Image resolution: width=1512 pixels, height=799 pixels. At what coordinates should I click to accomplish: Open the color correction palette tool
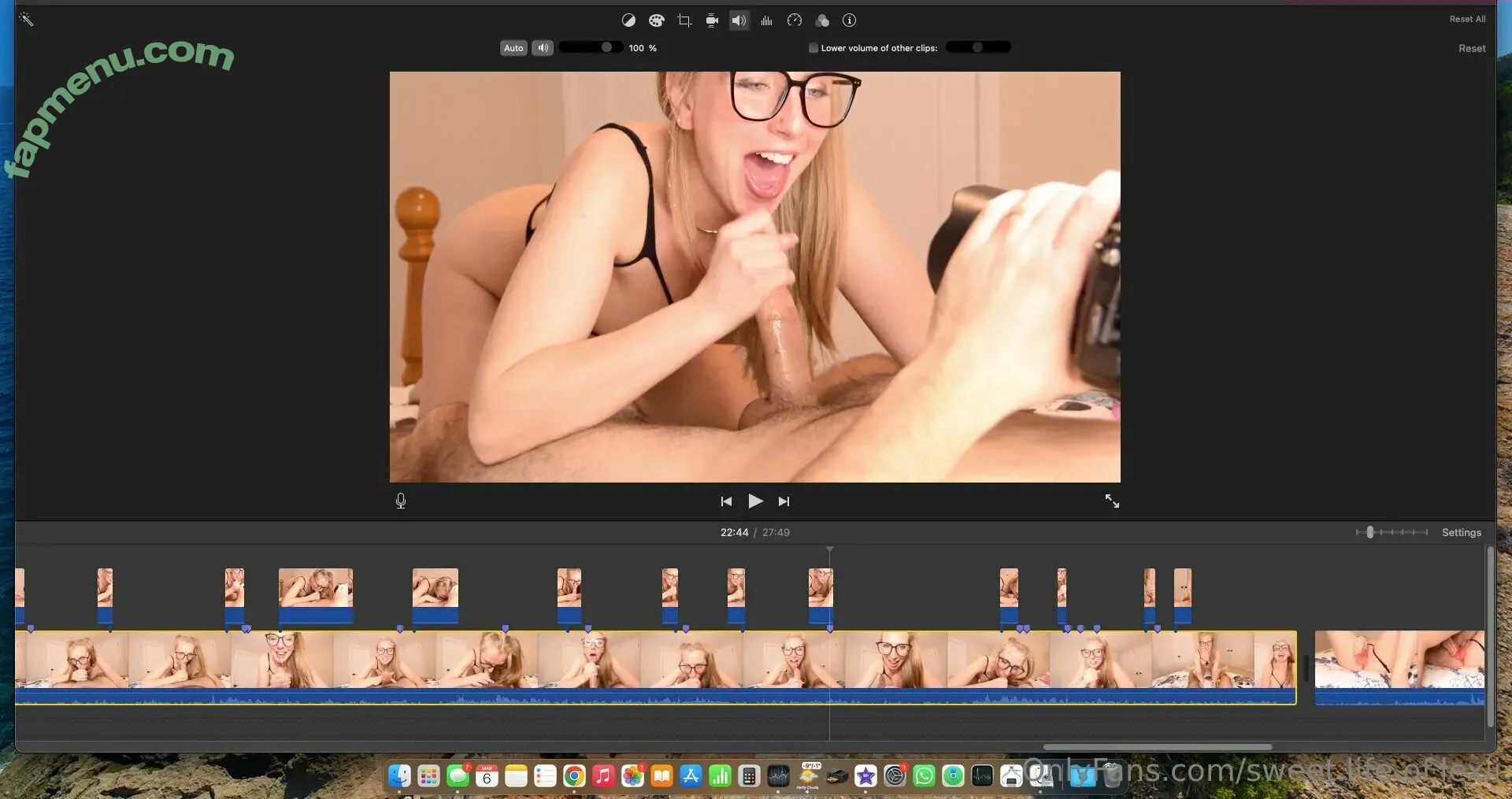(x=656, y=20)
